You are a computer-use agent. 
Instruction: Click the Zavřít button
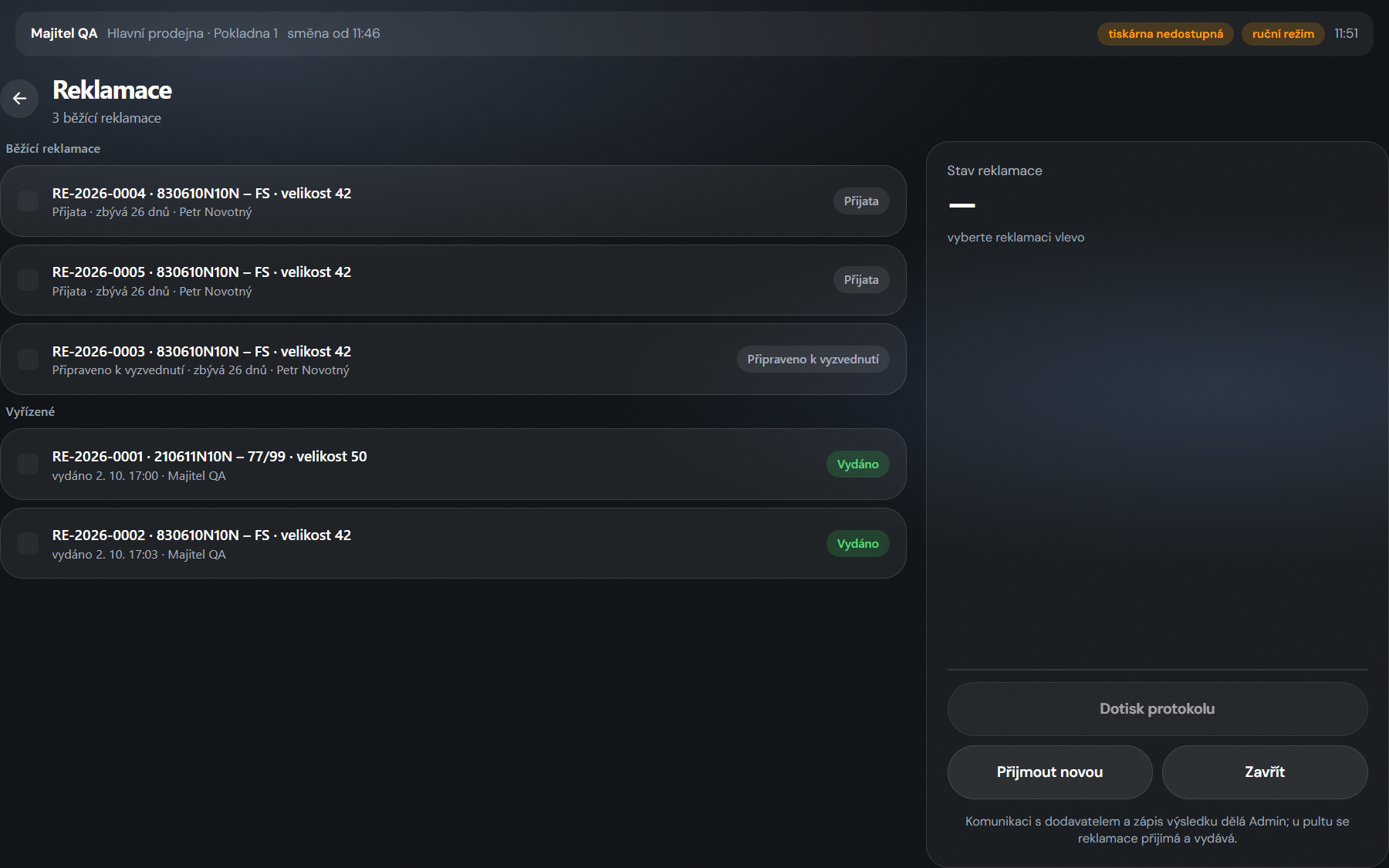[1265, 772]
